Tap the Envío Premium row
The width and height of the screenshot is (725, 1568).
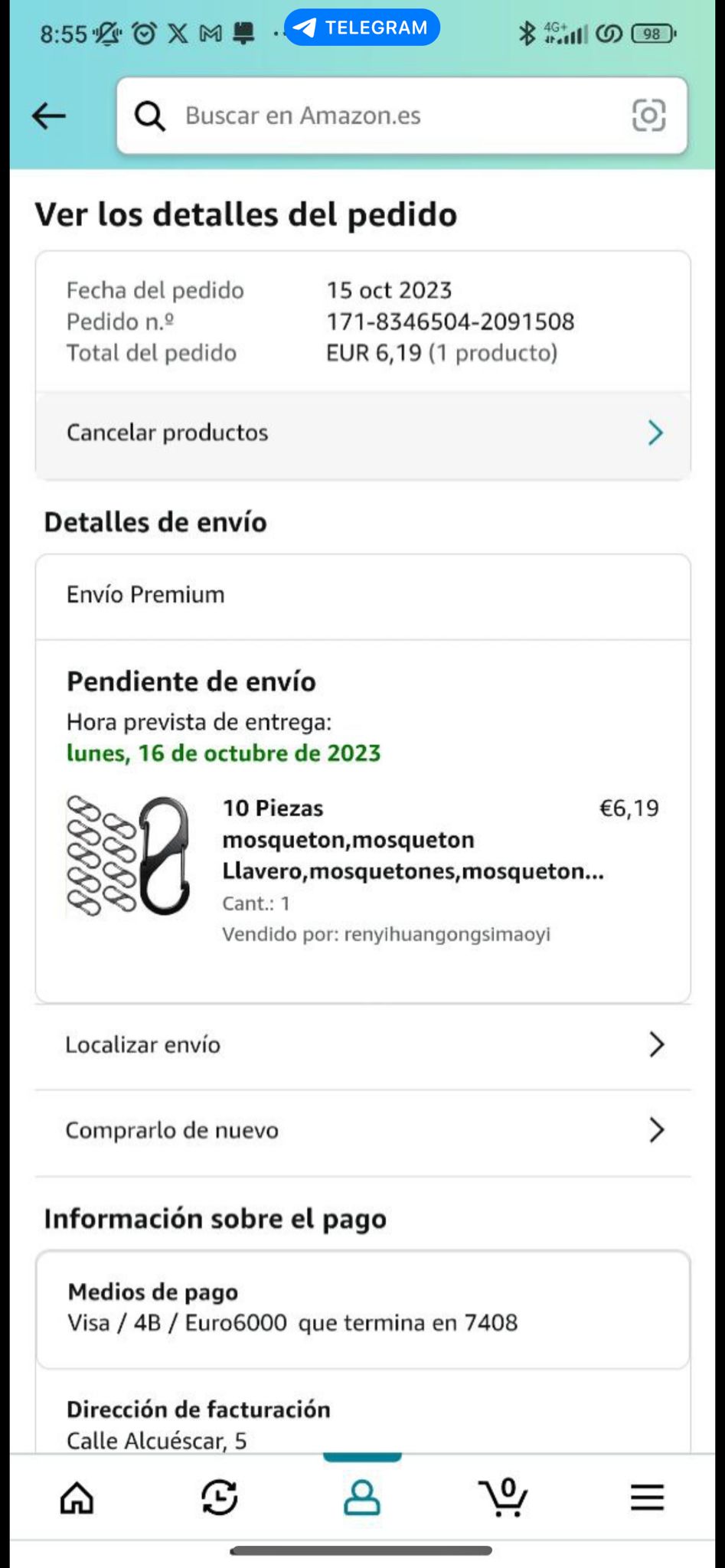coord(362,595)
